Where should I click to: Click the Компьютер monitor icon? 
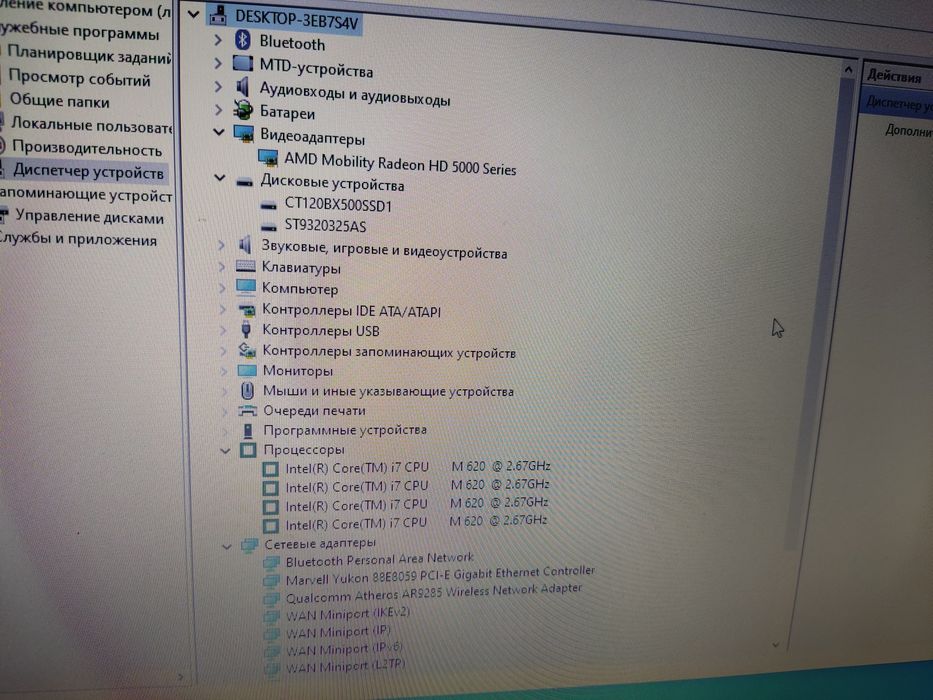[246, 288]
